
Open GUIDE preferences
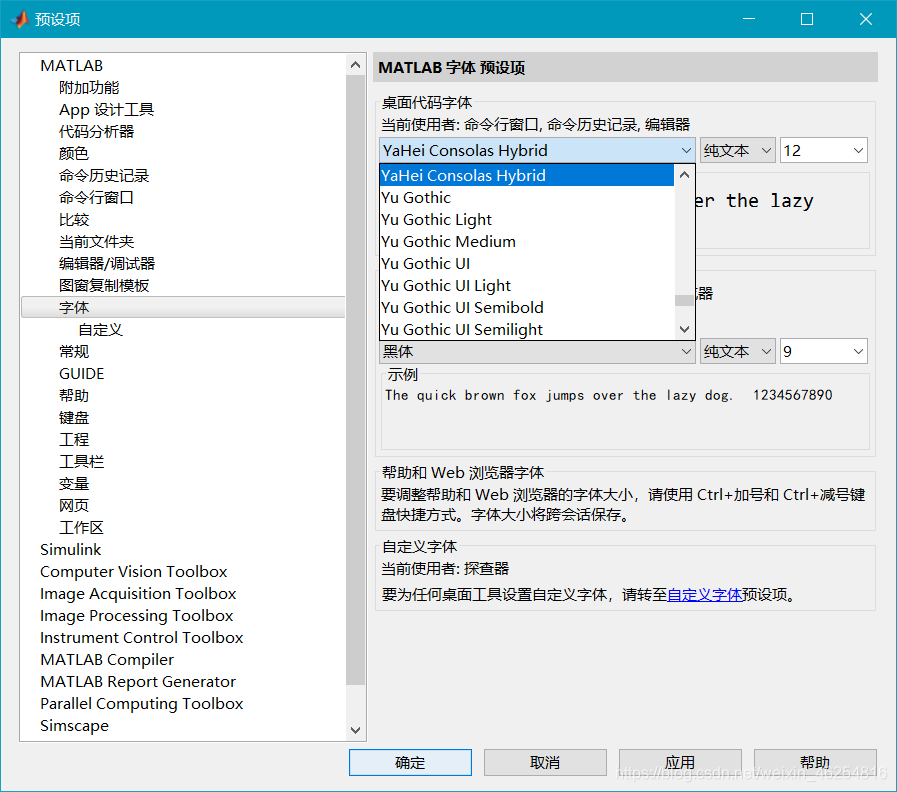click(x=81, y=374)
